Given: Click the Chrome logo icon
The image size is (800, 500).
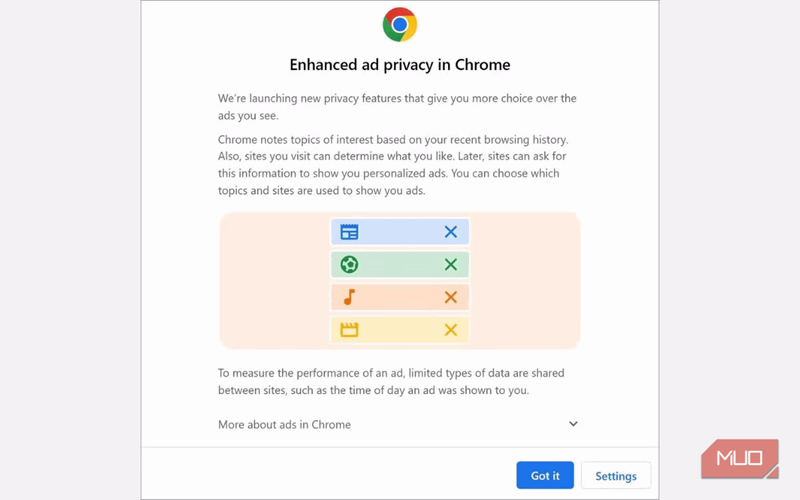Looking at the screenshot, I should pyautogui.click(x=399, y=24).
